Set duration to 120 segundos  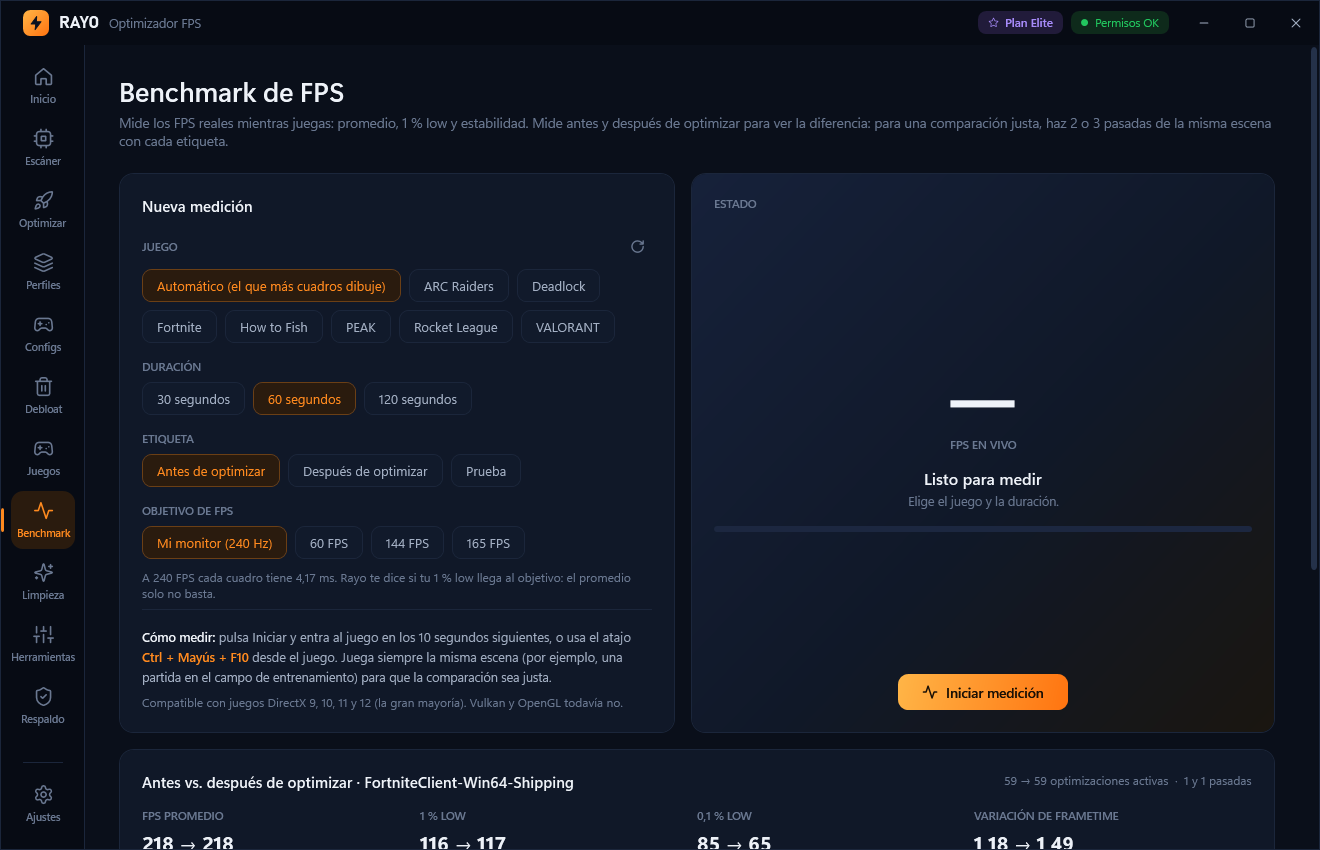[418, 399]
